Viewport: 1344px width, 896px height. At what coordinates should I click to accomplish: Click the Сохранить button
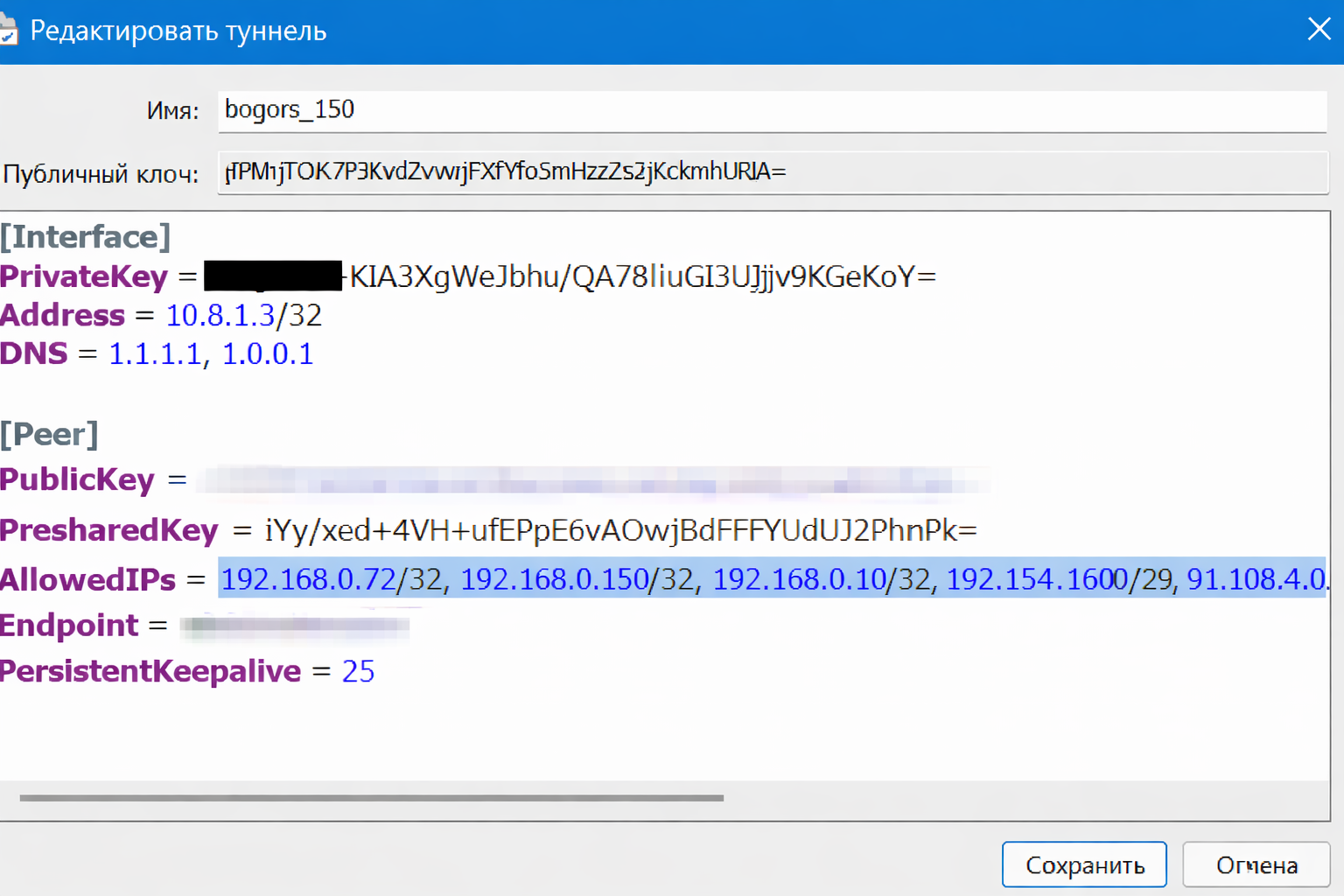pos(1084,864)
